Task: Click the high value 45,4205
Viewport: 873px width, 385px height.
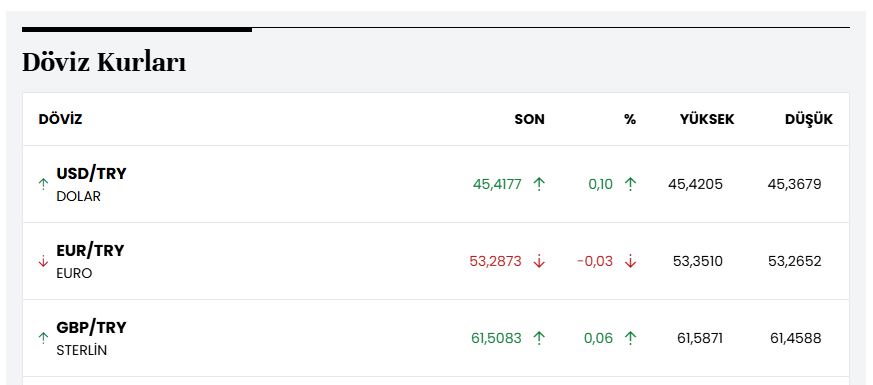Action: (x=695, y=184)
